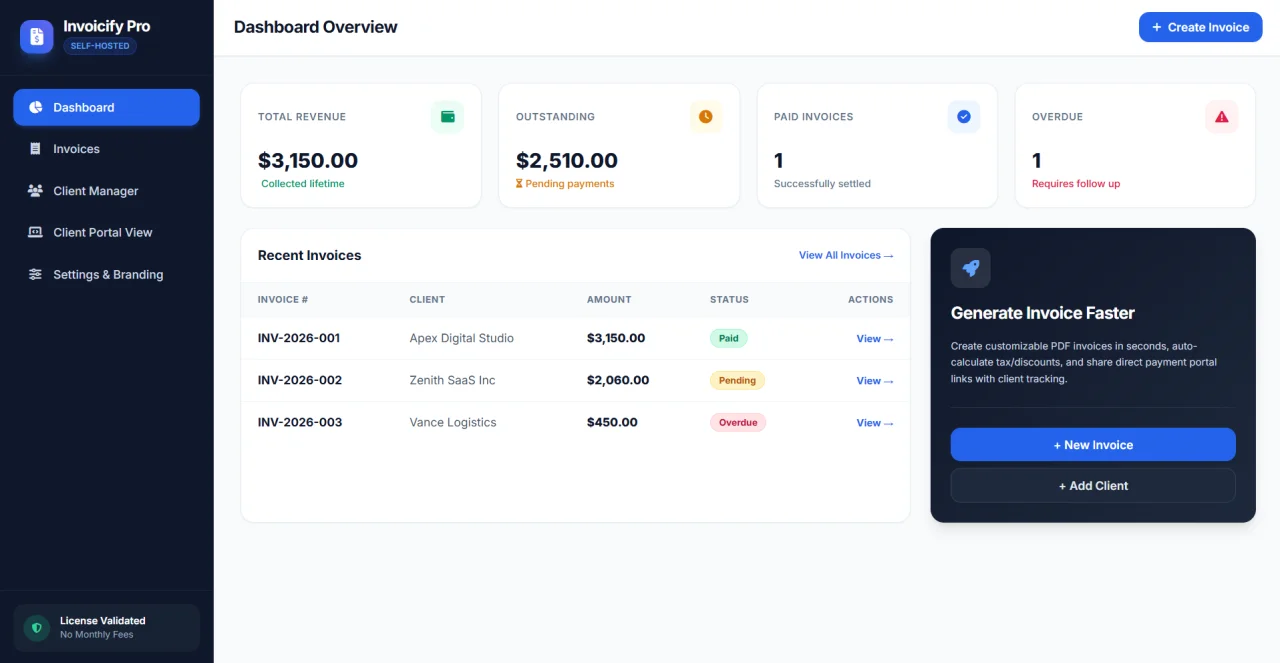Click the Total Revenue $3,150.00 value
The width and height of the screenshot is (1280, 663).
(x=308, y=161)
